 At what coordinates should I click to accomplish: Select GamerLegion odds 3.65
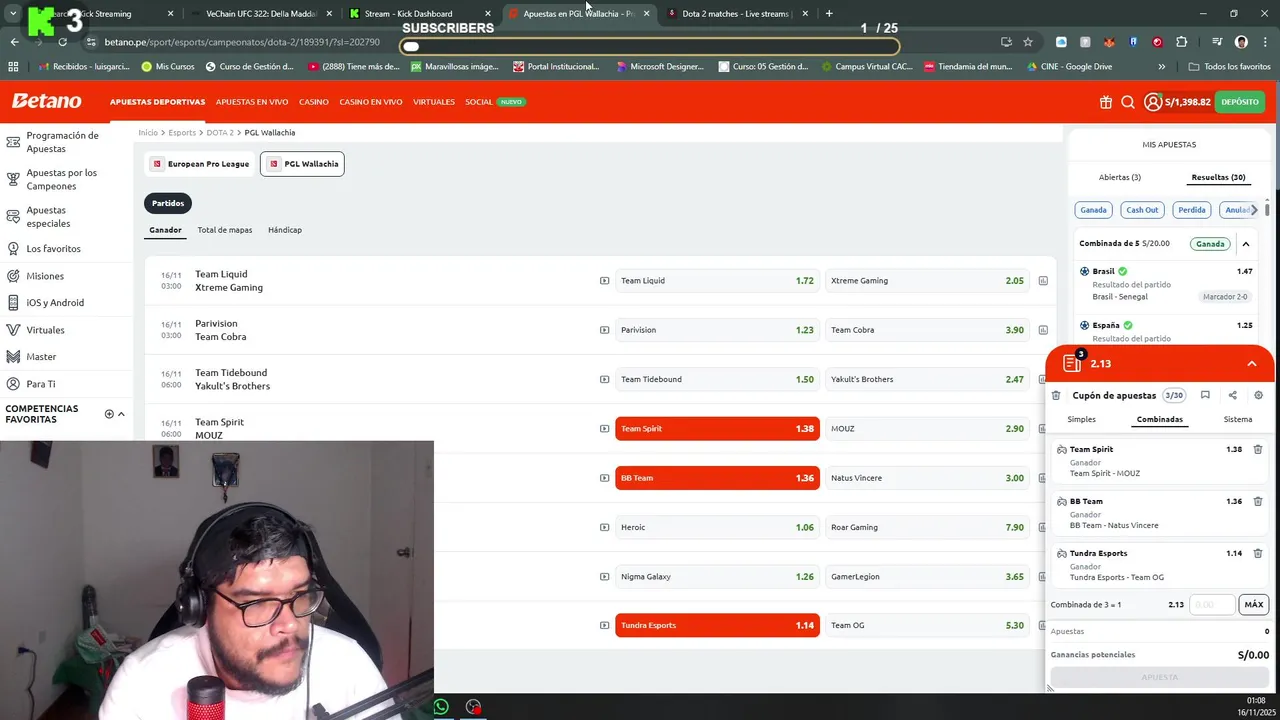tap(927, 577)
